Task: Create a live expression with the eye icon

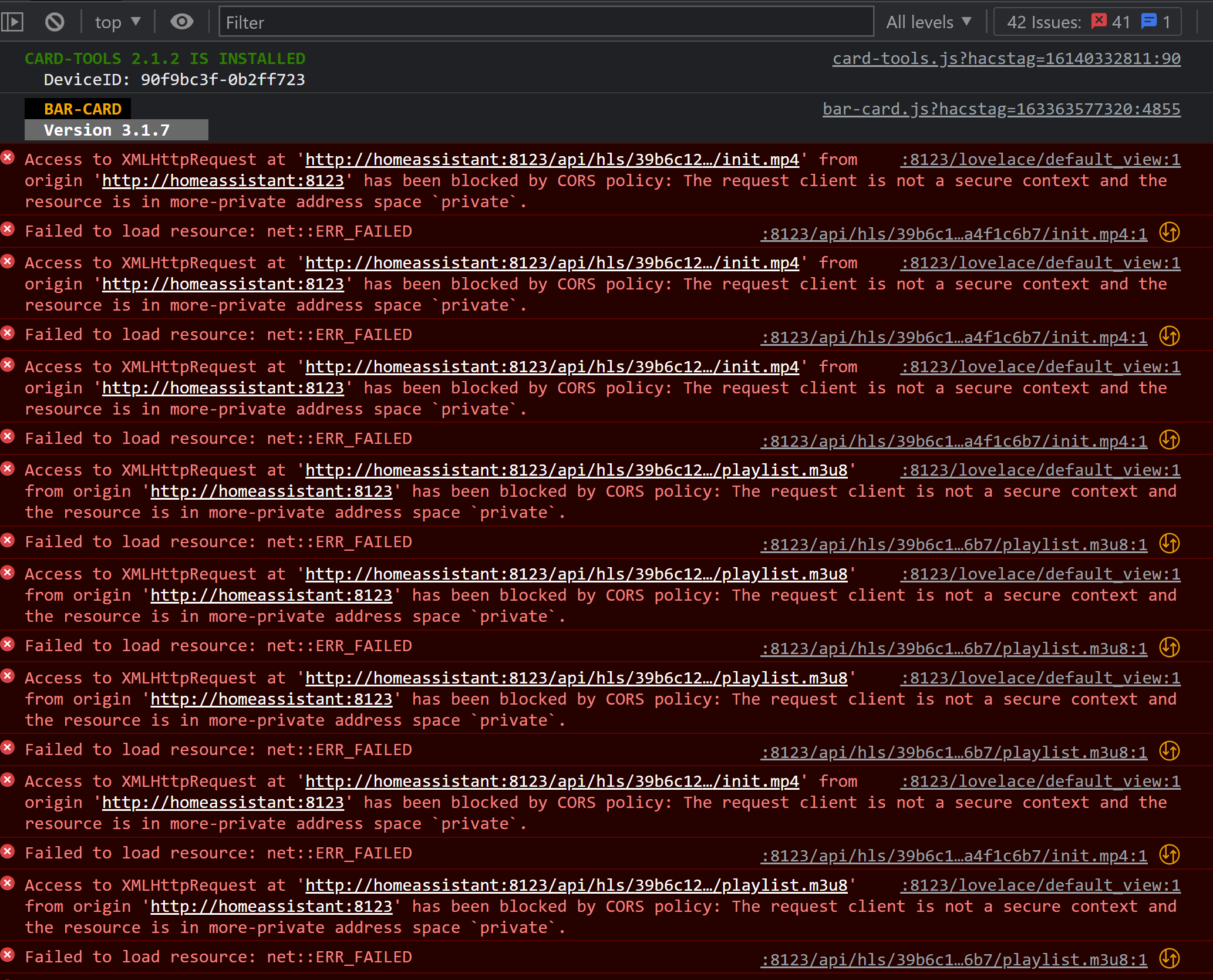Action: [x=181, y=21]
